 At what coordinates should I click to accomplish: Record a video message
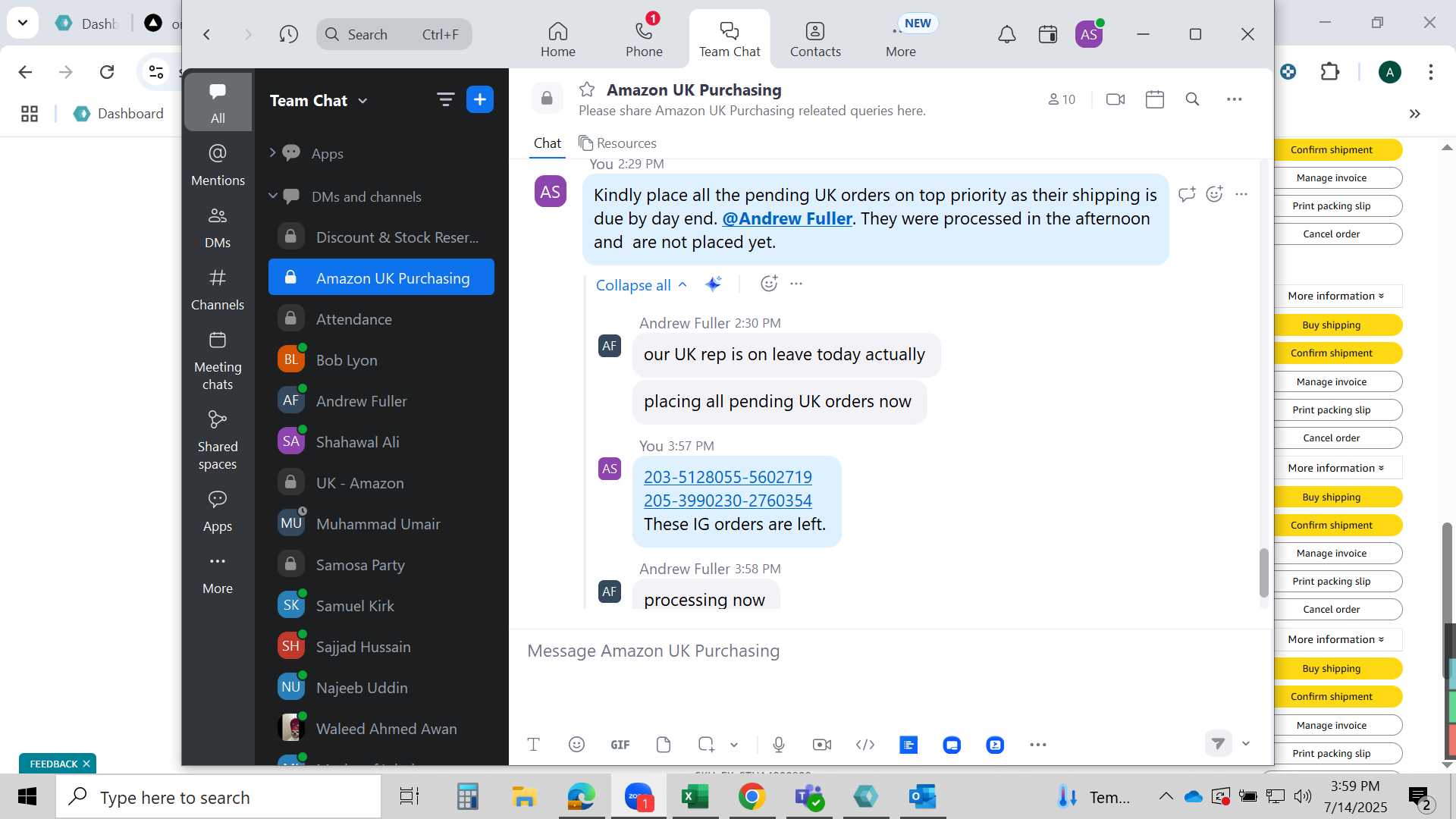point(822,745)
